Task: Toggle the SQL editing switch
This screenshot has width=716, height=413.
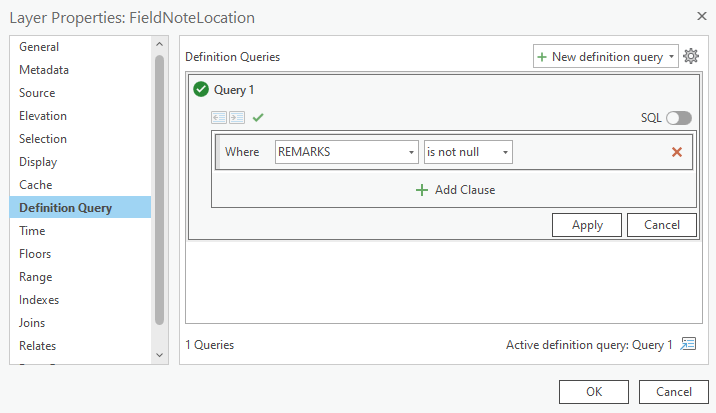Action: (679, 118)
